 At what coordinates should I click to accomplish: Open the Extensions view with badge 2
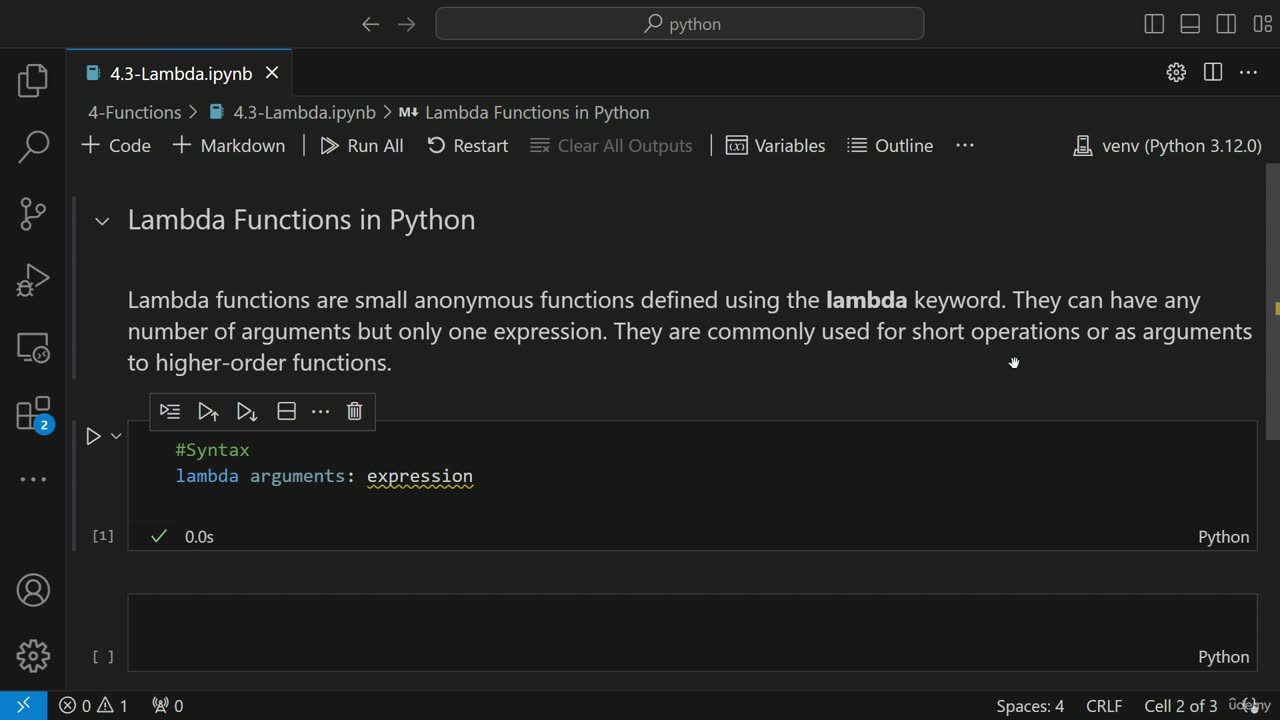[33, 414]
